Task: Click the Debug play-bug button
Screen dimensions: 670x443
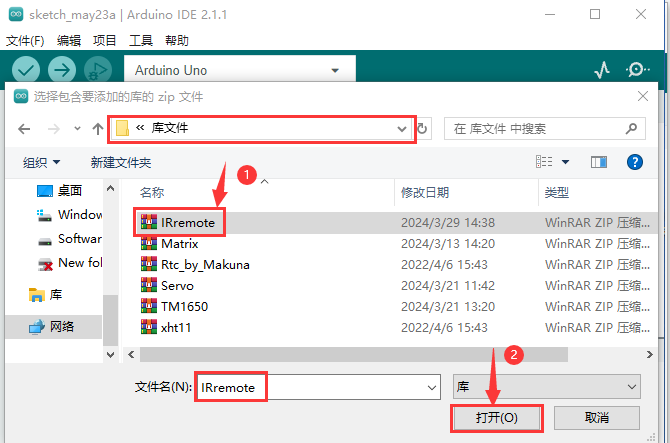Action: pyautogui.click(x=98, y=70)
